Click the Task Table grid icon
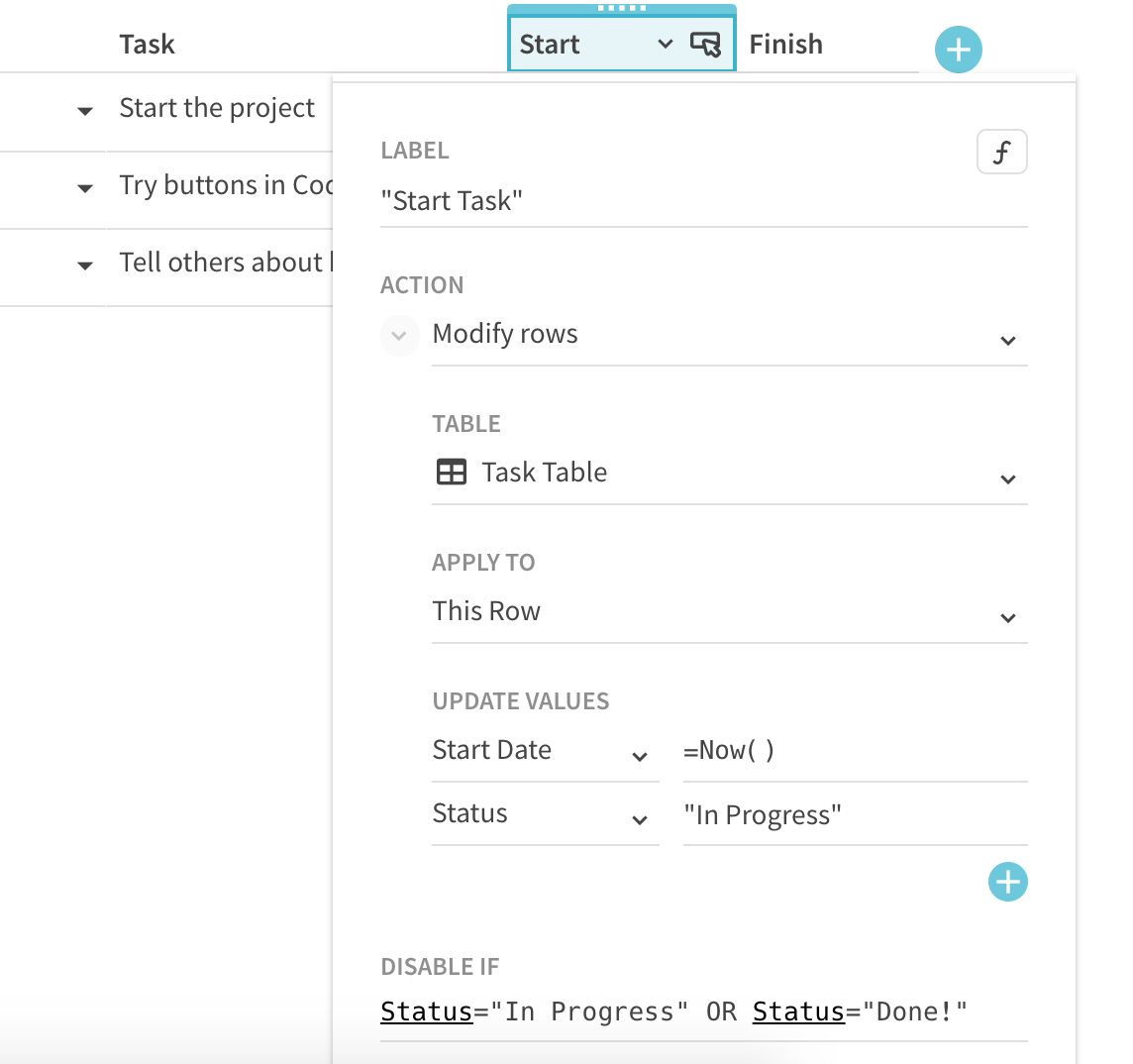 [452, 473]
